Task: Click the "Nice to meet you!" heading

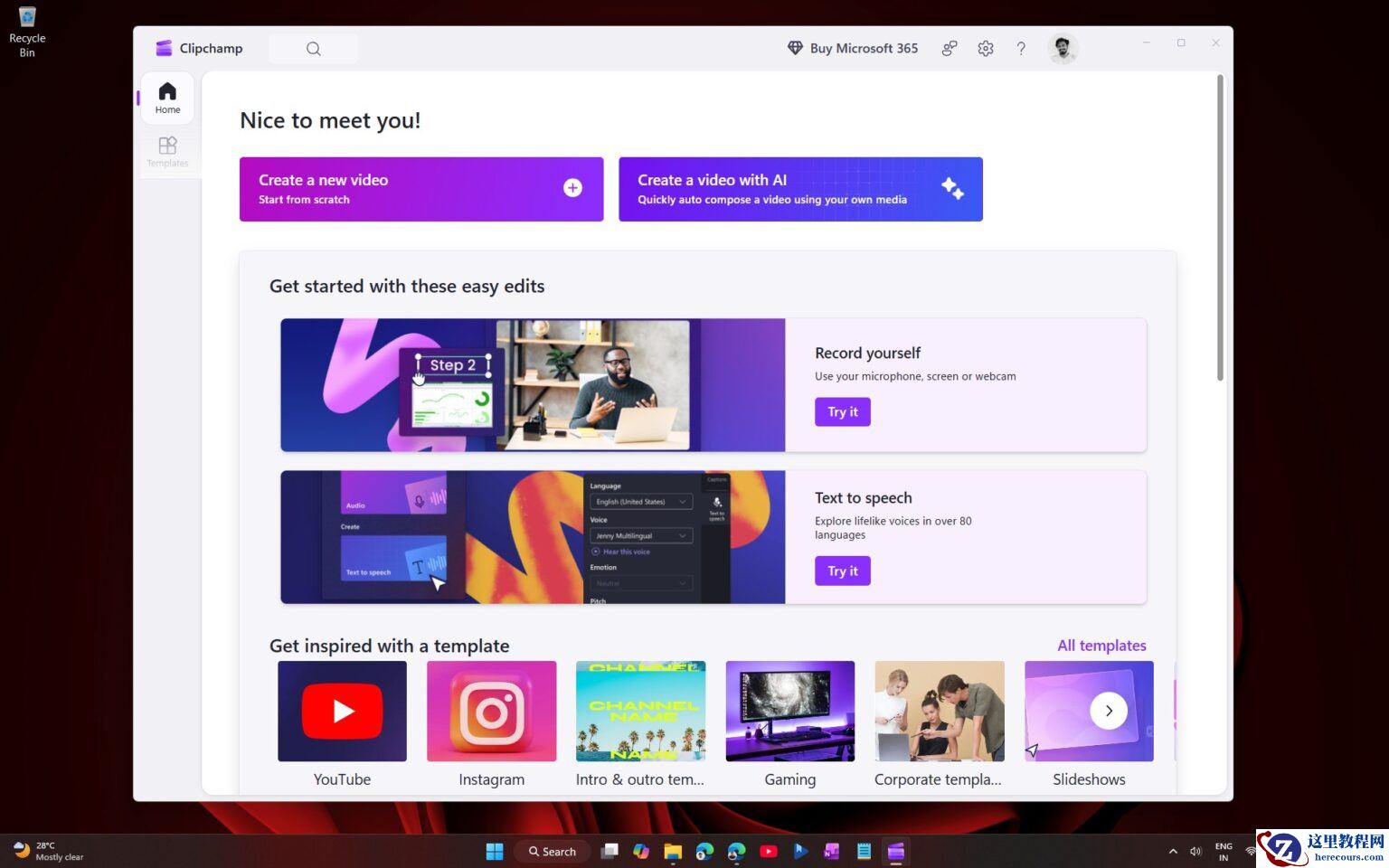Action: point(330,120)
